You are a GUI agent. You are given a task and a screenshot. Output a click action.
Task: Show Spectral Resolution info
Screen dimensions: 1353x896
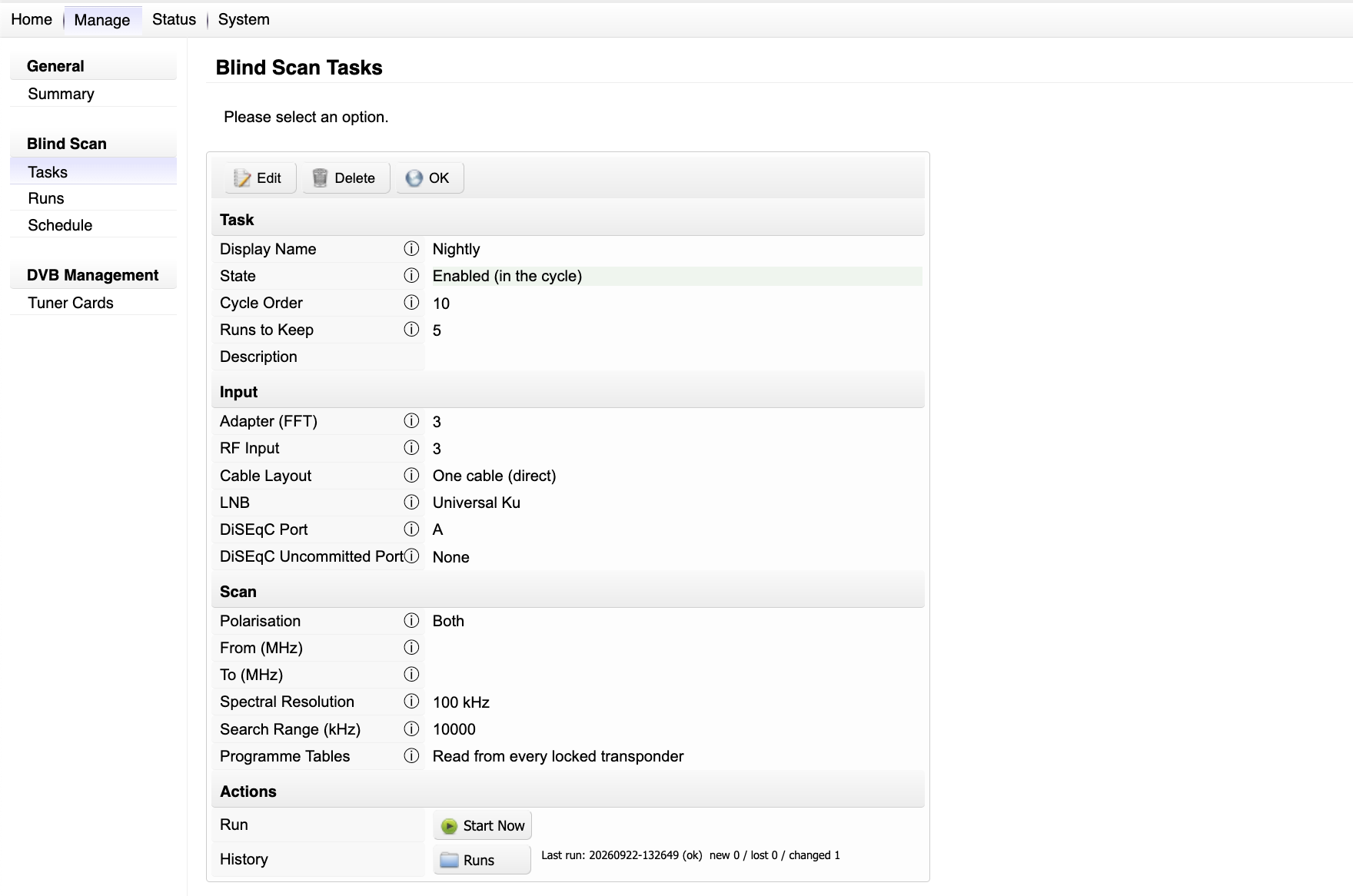(411, 701)
